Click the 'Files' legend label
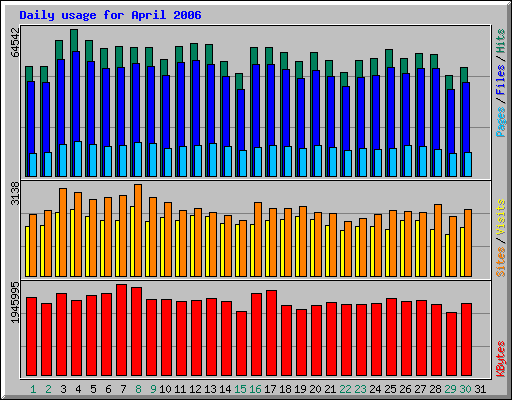Image resolution: width=512 pixels, height=400 pixels. coord(501,80)
